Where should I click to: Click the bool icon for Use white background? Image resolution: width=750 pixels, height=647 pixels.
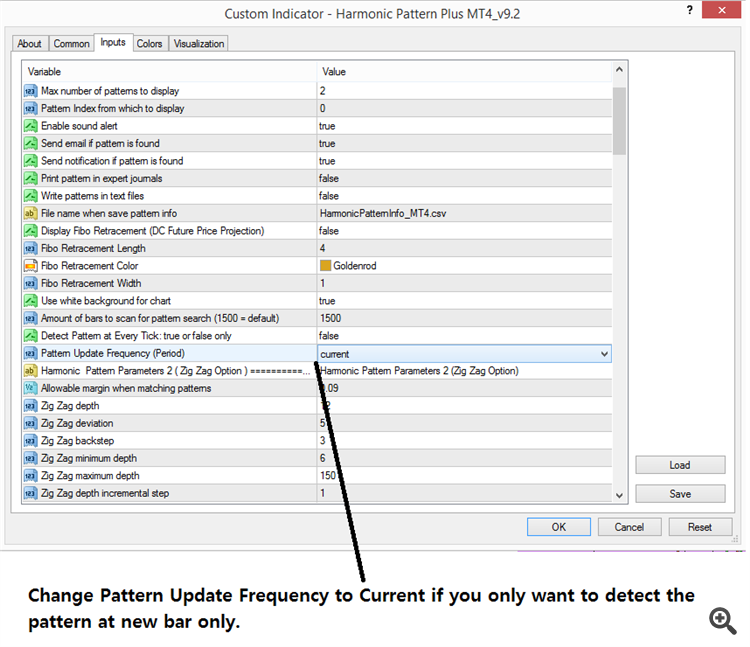(30, 301)
